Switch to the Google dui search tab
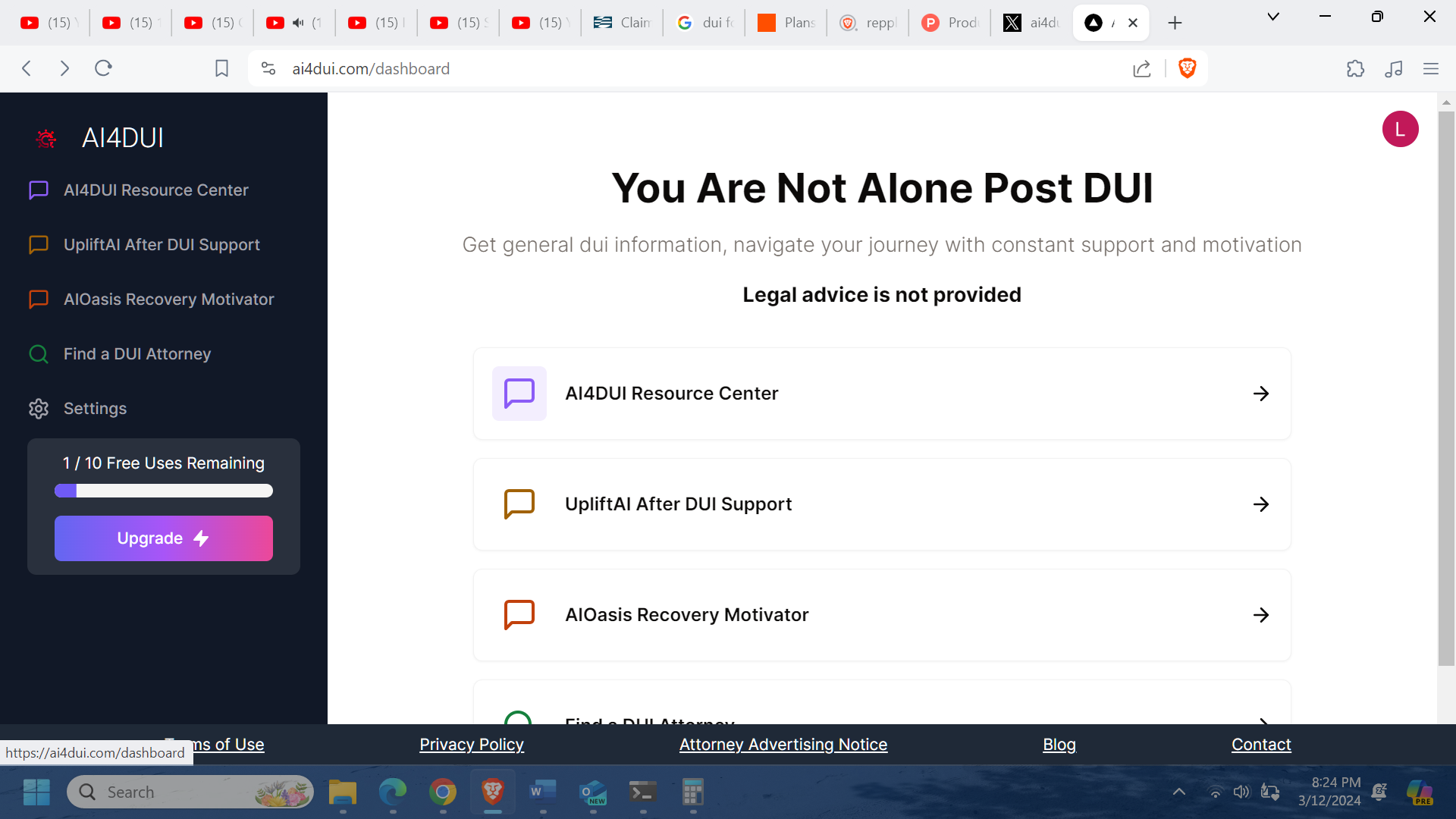The image size is (1456, 819). [x=705, y=23]
